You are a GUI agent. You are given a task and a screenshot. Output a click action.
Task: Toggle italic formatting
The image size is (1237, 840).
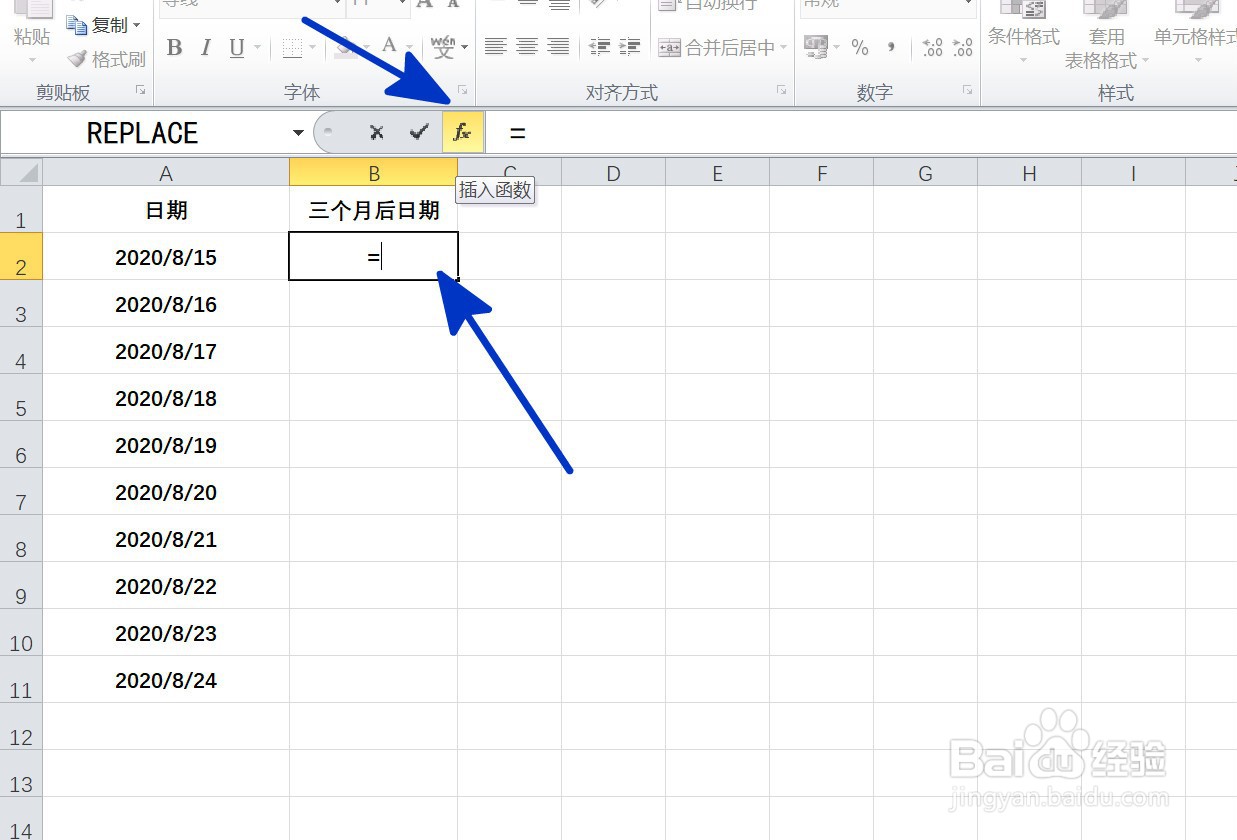pos(206,47)
